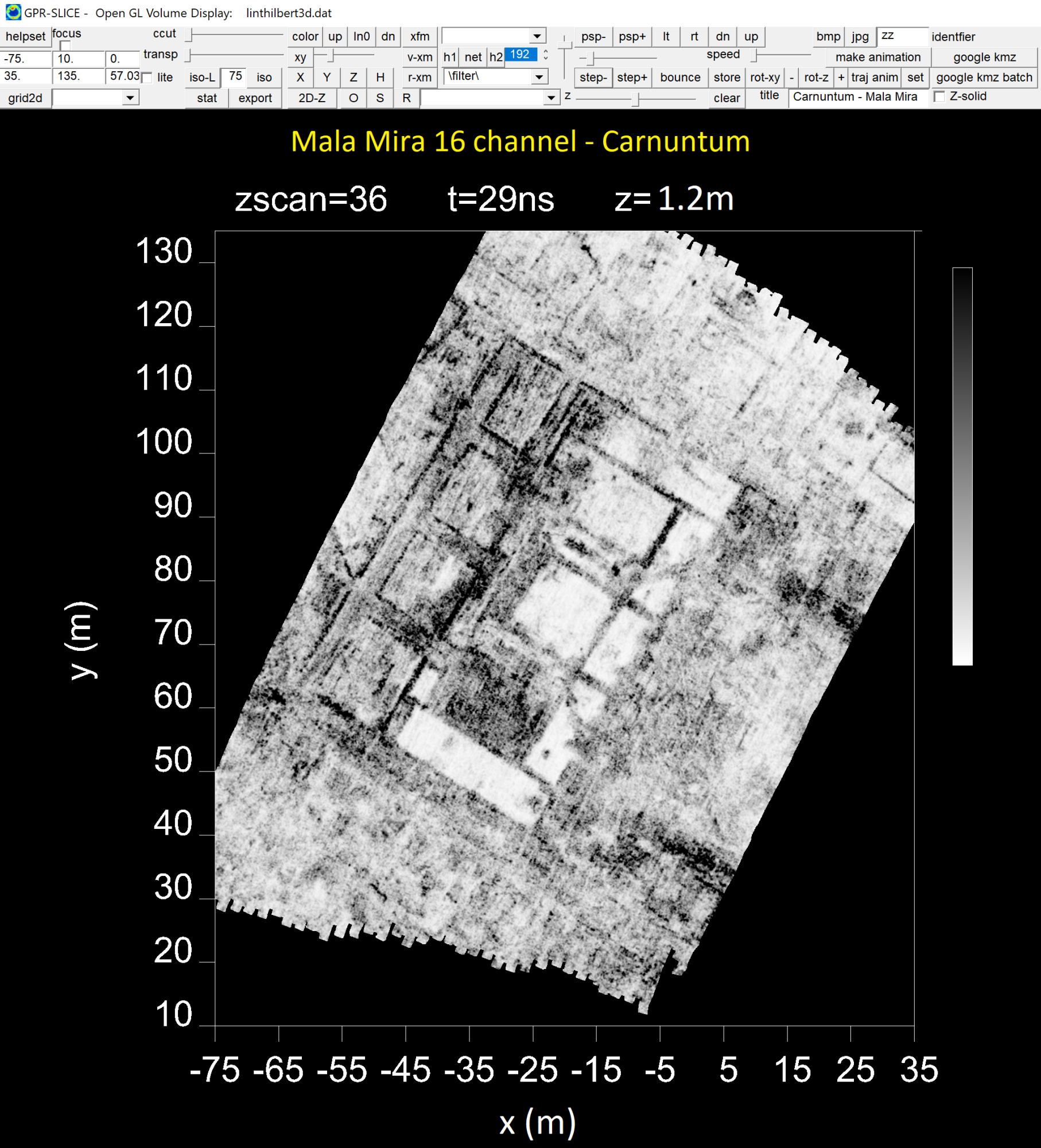Screen dimensions: 1041x1148
Task: Click the v-xm button
Action: pyautogui.click(x=420, y=57)
